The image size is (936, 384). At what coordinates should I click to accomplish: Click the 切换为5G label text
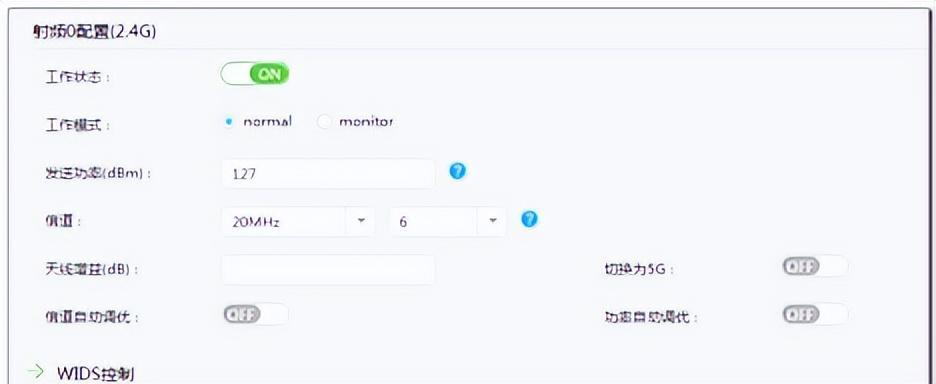(639, 269)
